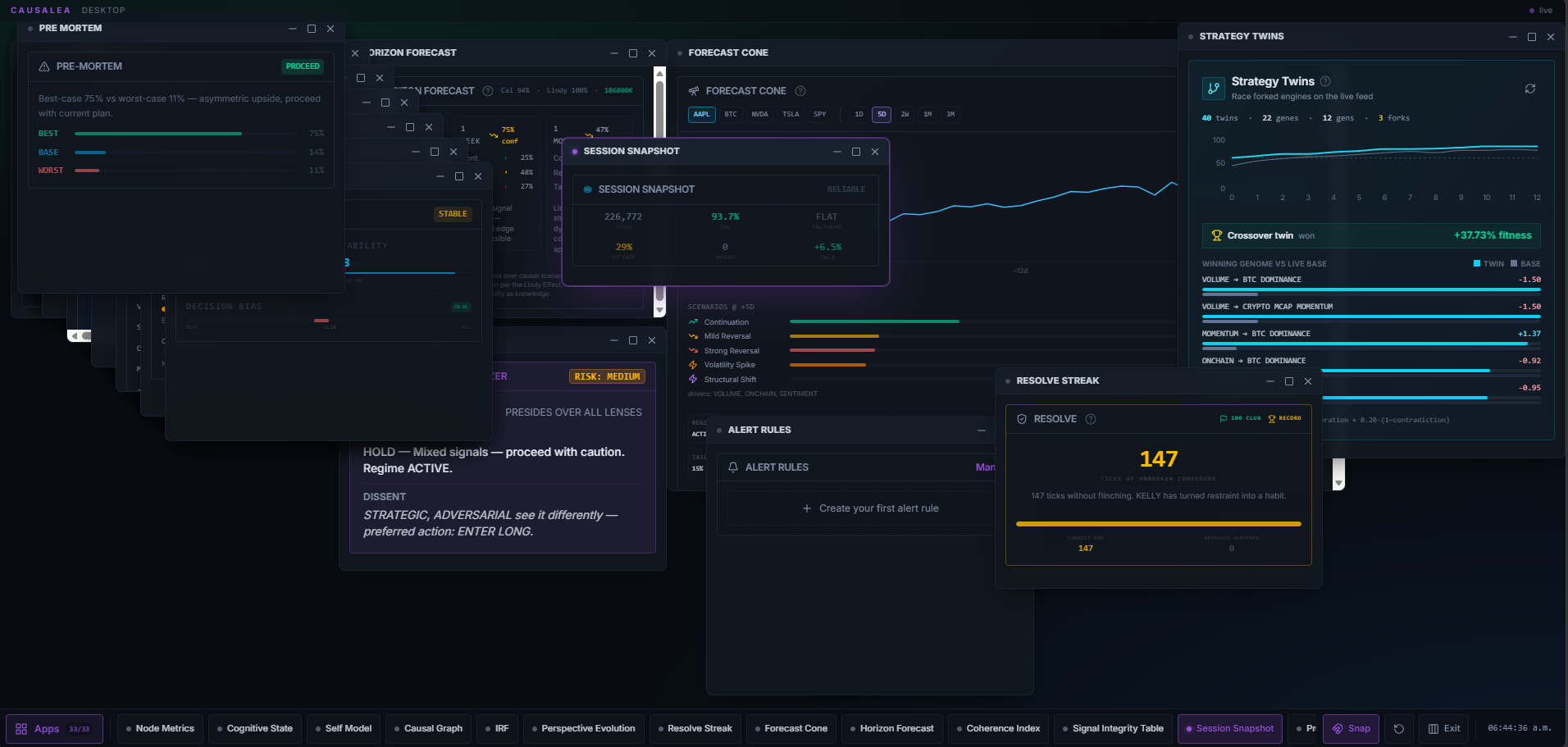Click the Strategy Twins refresh icon
The height and width of the screenshot is (747, 1568).
pyautogui.click(x=1529, y=89)
